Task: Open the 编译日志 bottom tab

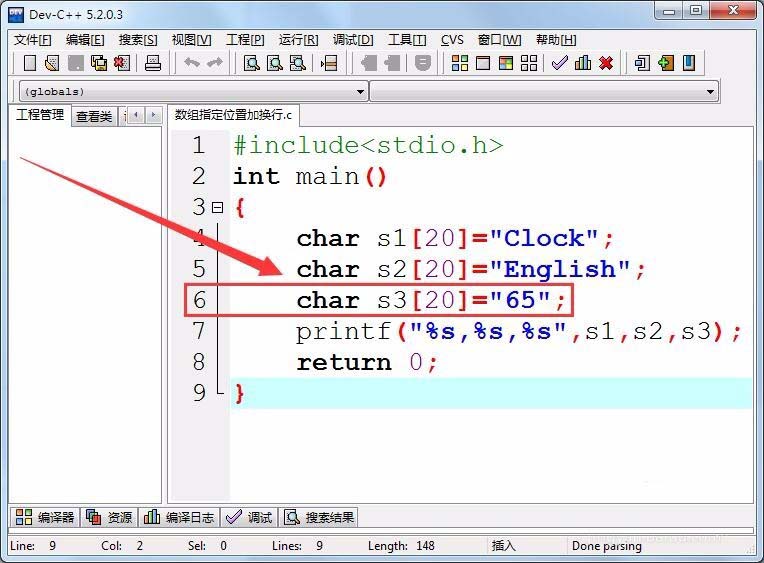Action: click(x=179, y=517)
